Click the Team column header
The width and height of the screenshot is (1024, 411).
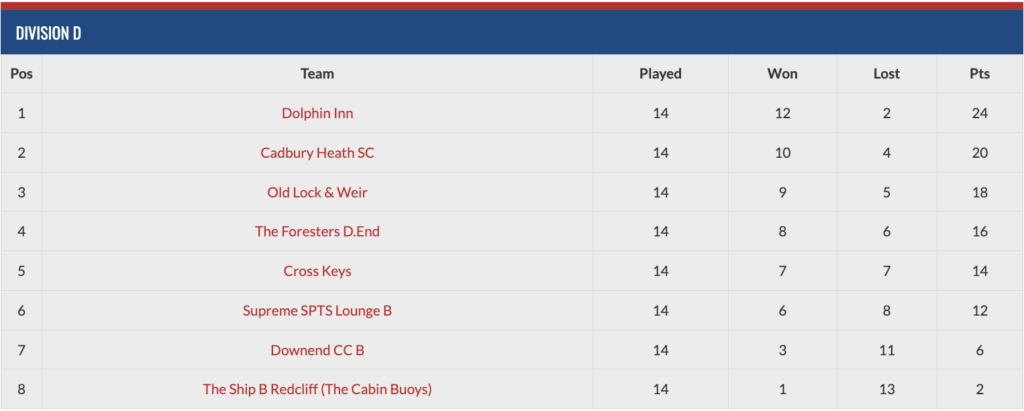pos(317,74)
